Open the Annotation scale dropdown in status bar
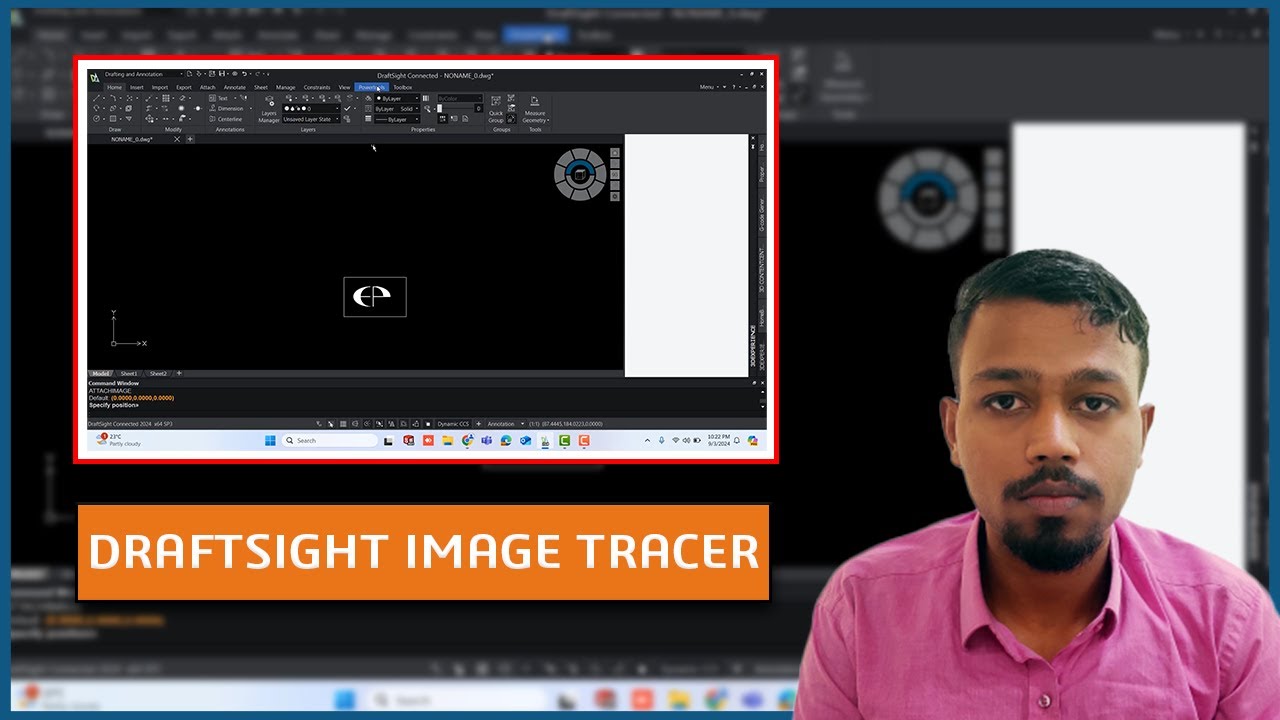The image size is (1280, 720). tap(506, 424)
